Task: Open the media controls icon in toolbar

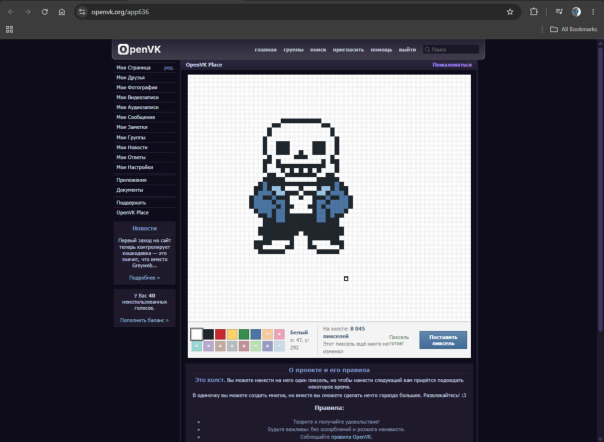Action: coord(559,12)
